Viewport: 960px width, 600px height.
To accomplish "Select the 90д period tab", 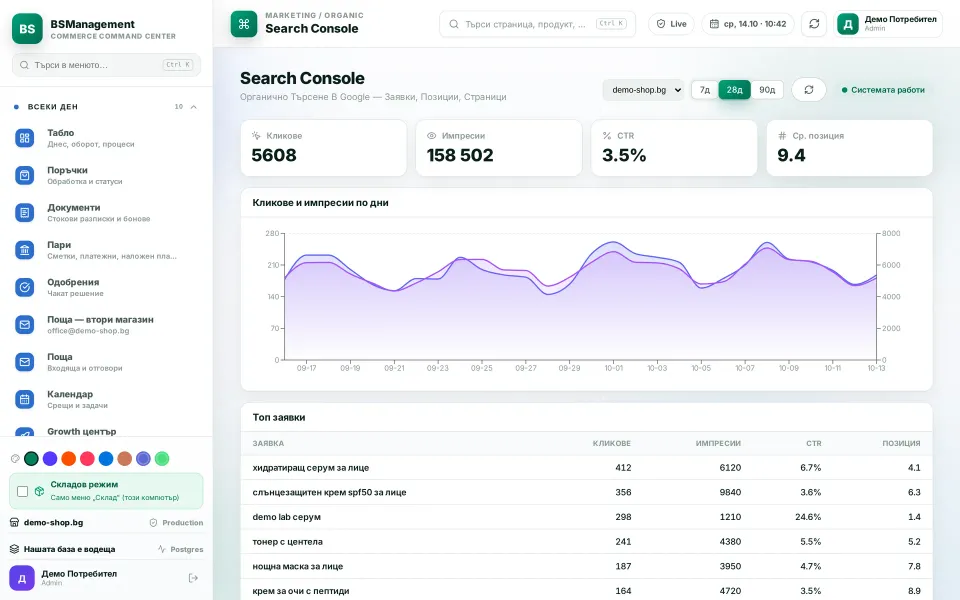I will (767, 90).
